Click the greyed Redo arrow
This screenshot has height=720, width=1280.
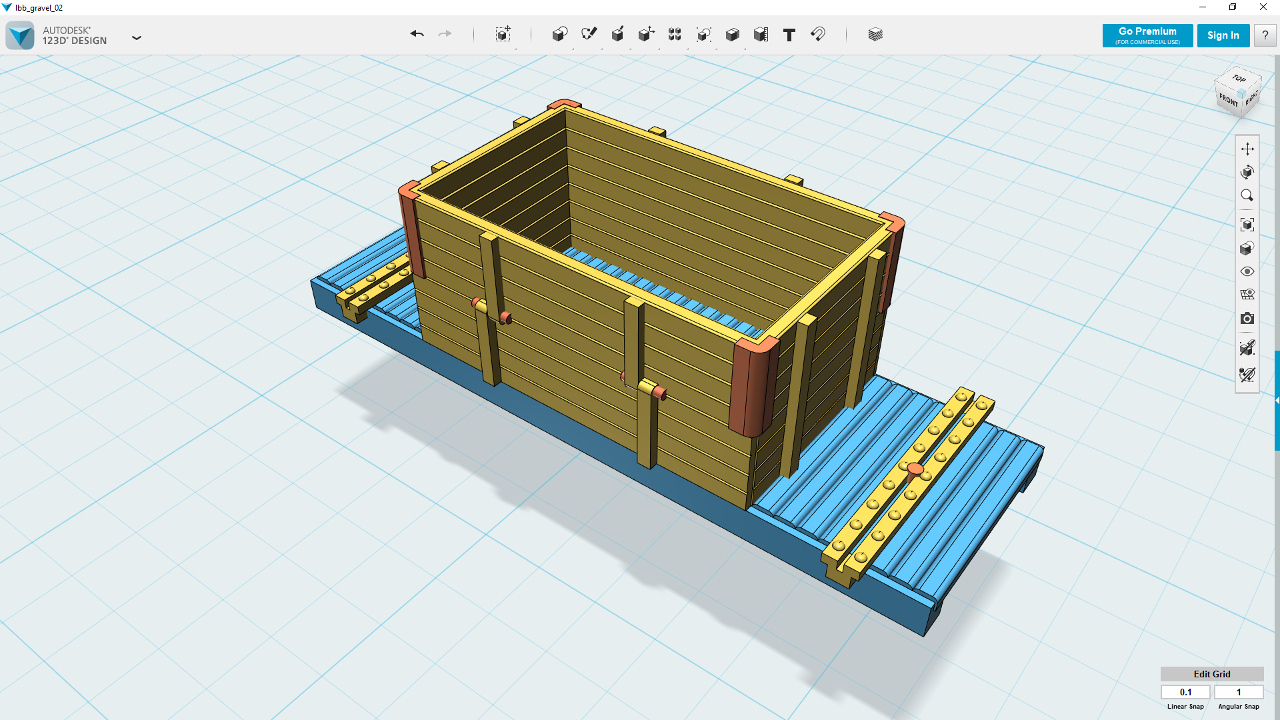[445, 34]
